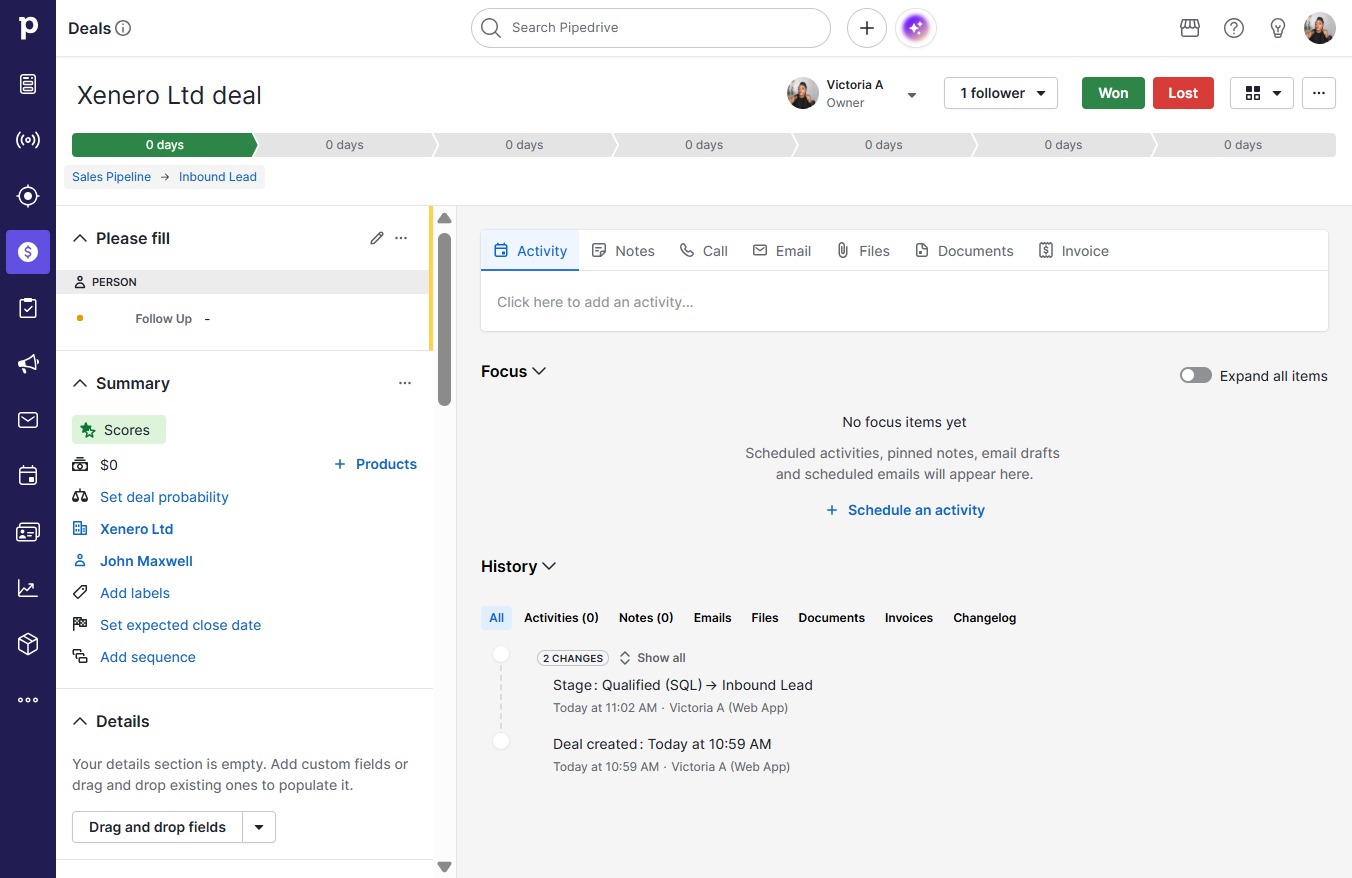1352x878 pixels.
Task: Open the AI assistant sparkle button
Action: [x=916, y=28]
